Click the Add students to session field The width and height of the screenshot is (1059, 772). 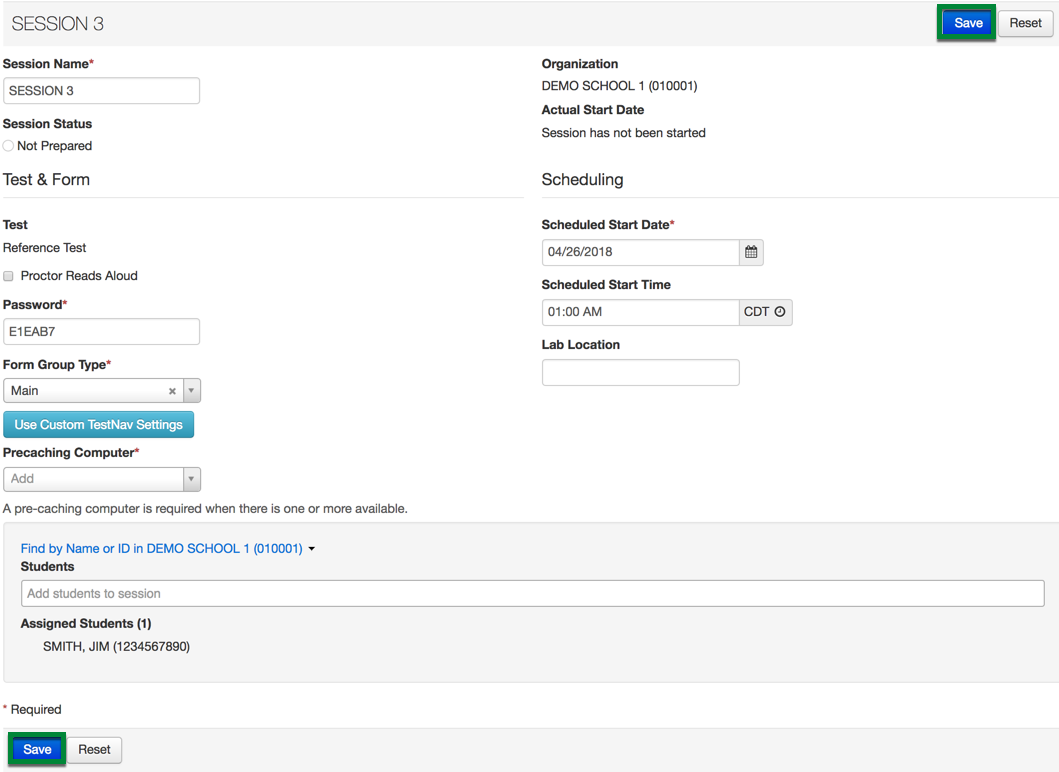(532, 593)
